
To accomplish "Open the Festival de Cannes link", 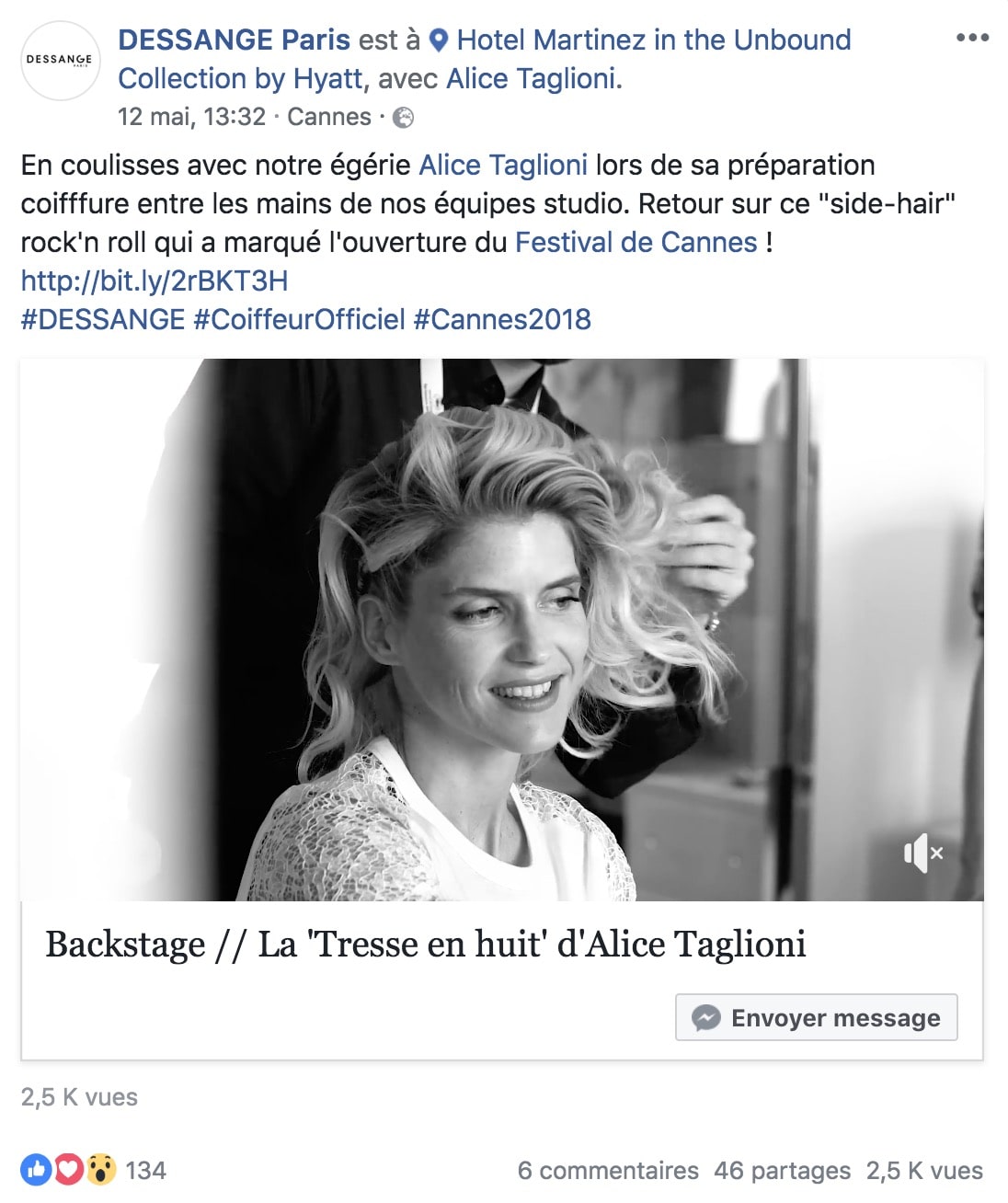I will point(636,242).
